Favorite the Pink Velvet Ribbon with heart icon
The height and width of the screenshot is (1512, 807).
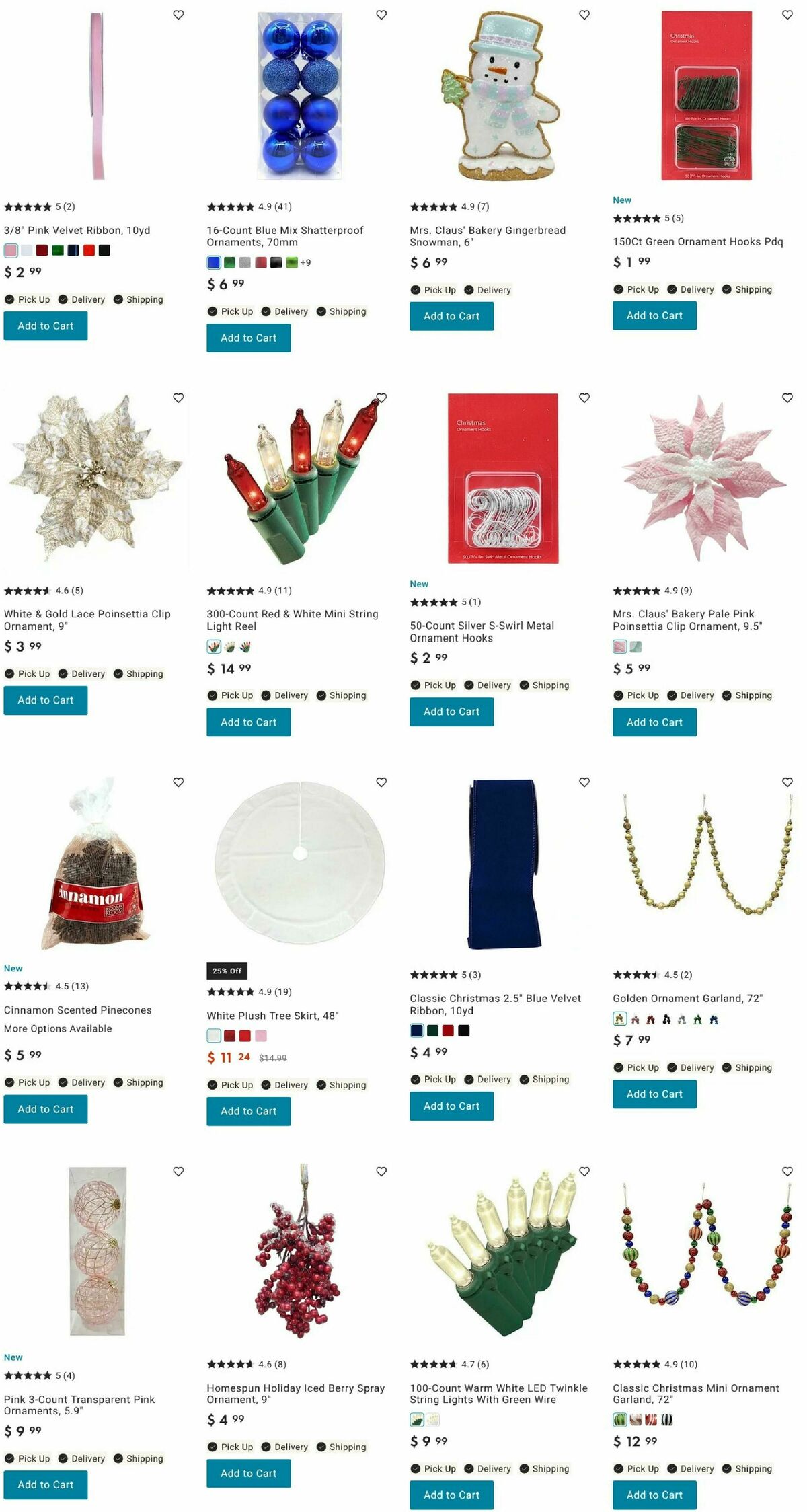click(x=178, y=15)
